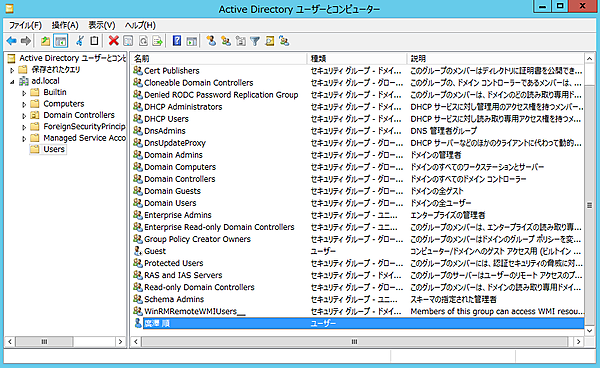This screenshot has width=600, height=368.
Task: Open the 操作(A) menu
Action: coord(65,25)
